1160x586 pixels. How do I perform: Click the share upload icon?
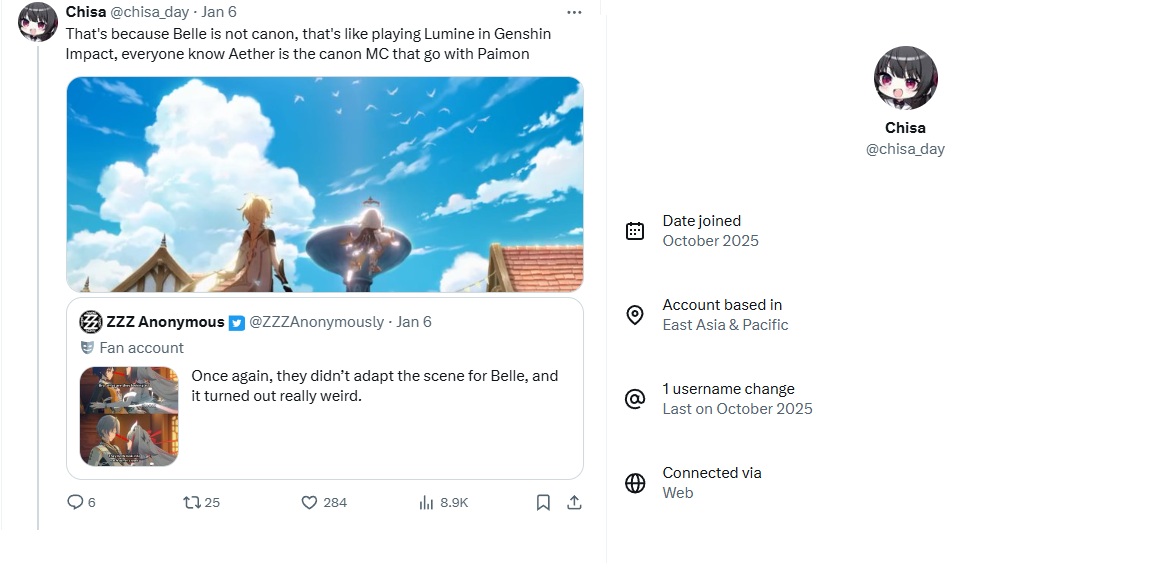tap(574, 502)
